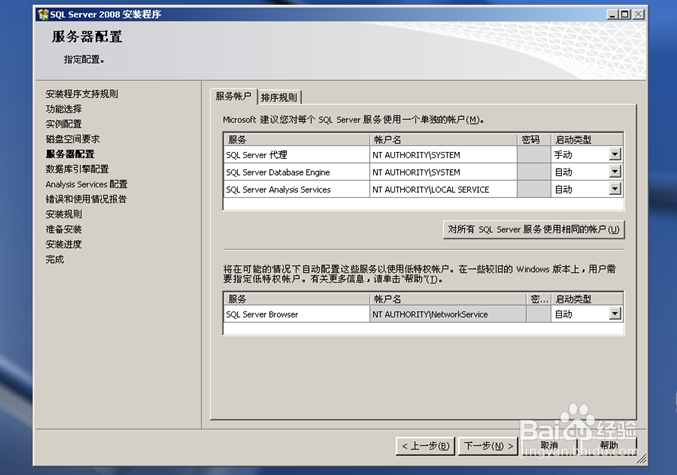Close the SQL Server 2008 setup window
The width and height of the screenshot is (677, 475).
coord(639,14)
